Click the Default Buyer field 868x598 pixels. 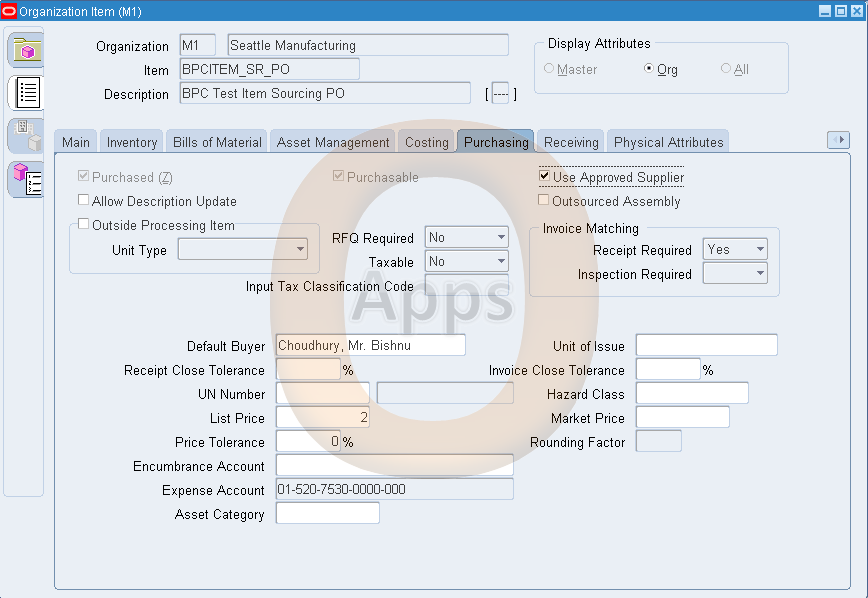point(370,344)
